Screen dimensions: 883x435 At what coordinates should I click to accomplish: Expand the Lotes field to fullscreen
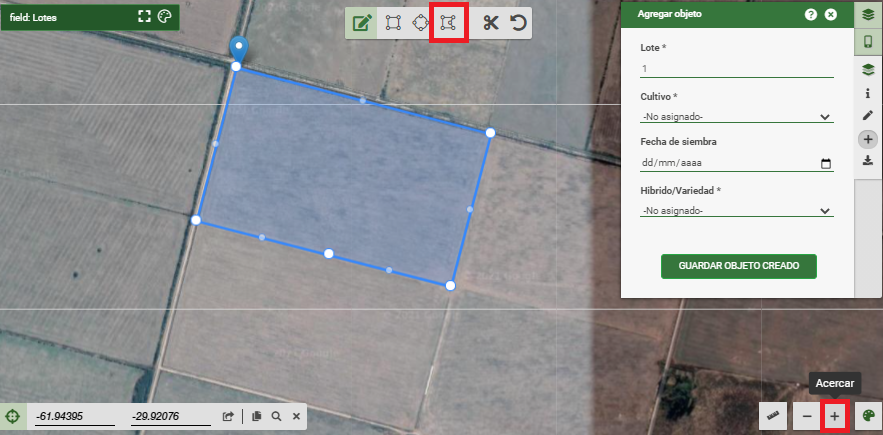(145, 17)
